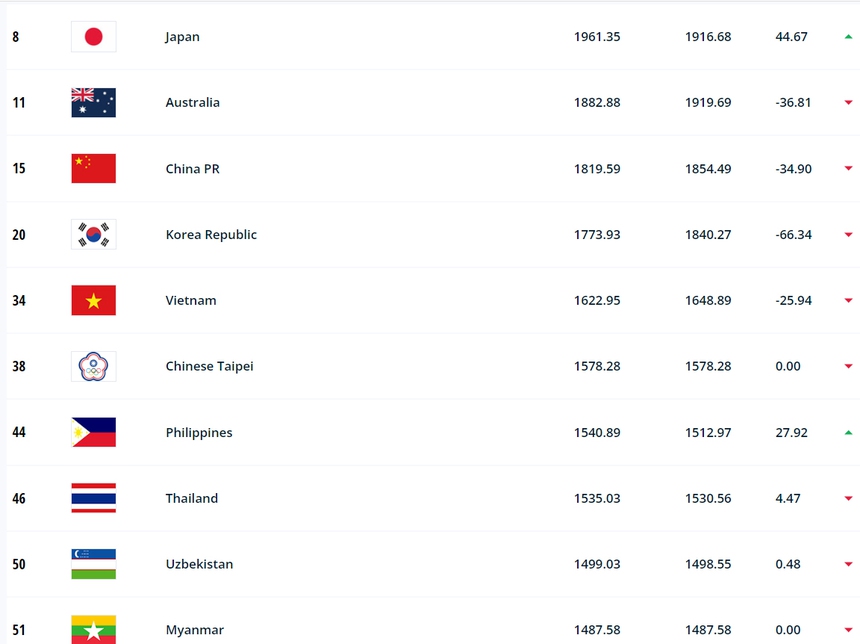Click China PR's points value 1819.59

click(x=597, y=168)
